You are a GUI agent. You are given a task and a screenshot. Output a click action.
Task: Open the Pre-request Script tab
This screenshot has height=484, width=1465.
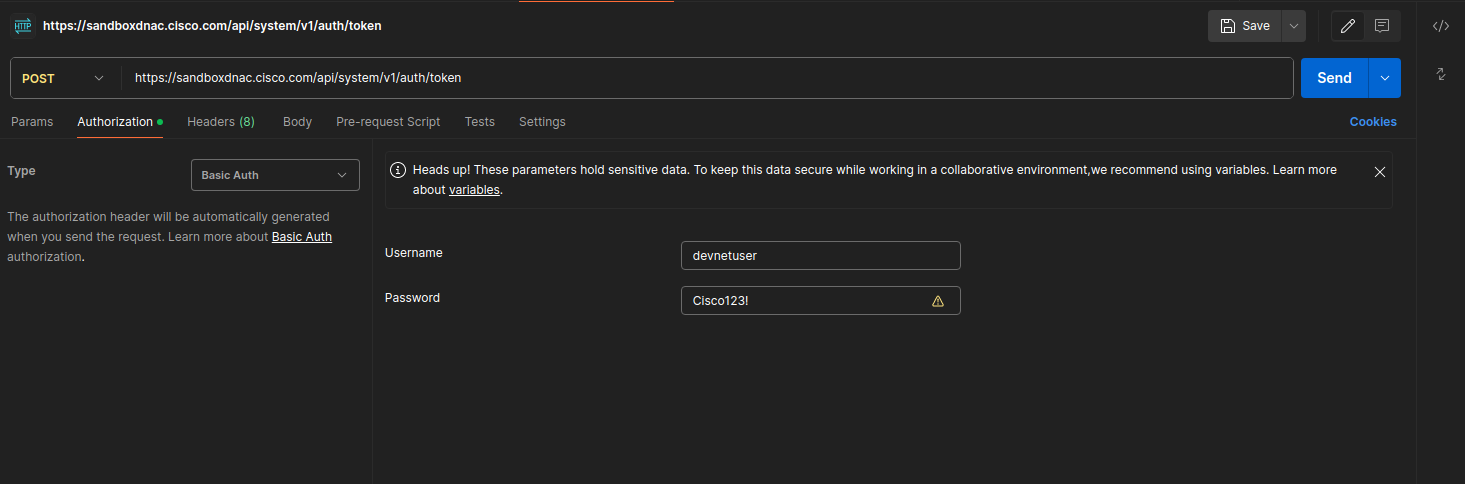[x=388, y=122]
